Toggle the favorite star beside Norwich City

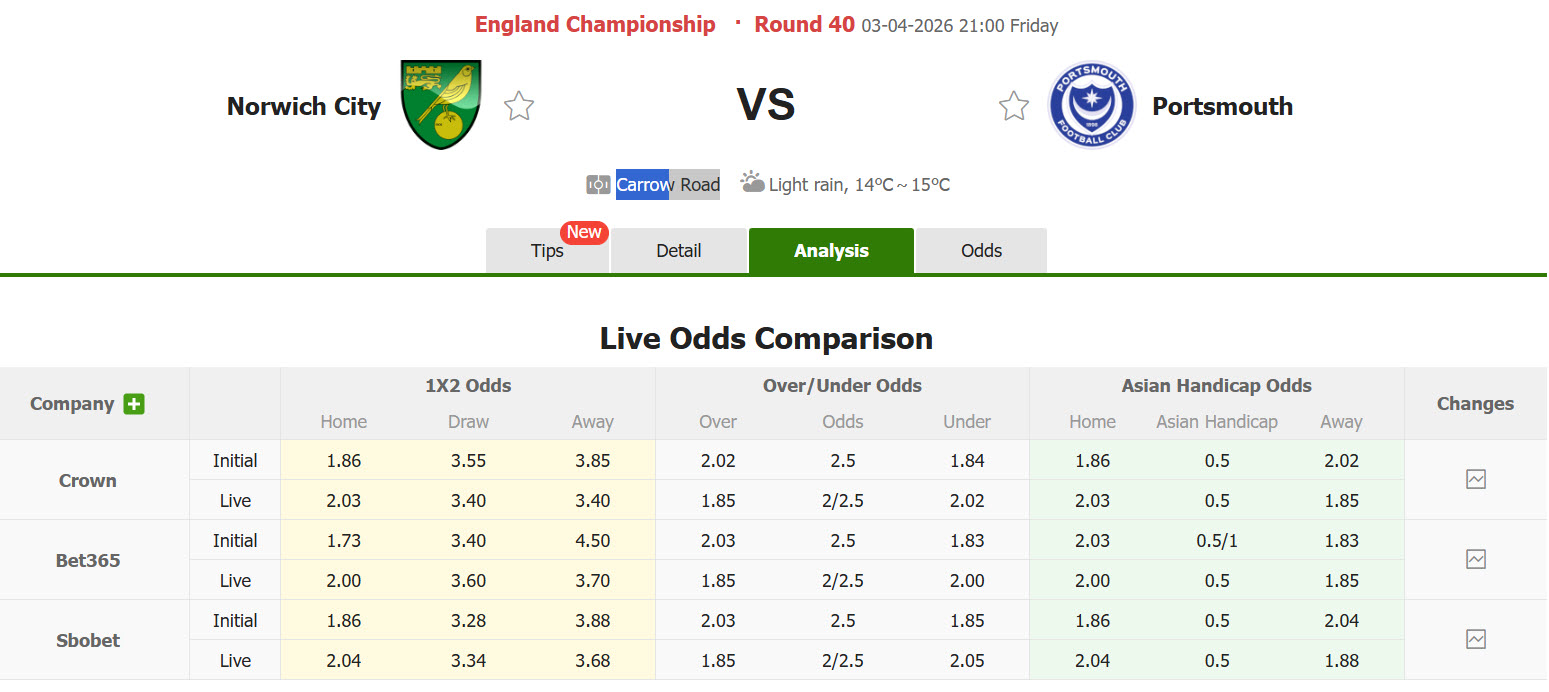(519, 104)
